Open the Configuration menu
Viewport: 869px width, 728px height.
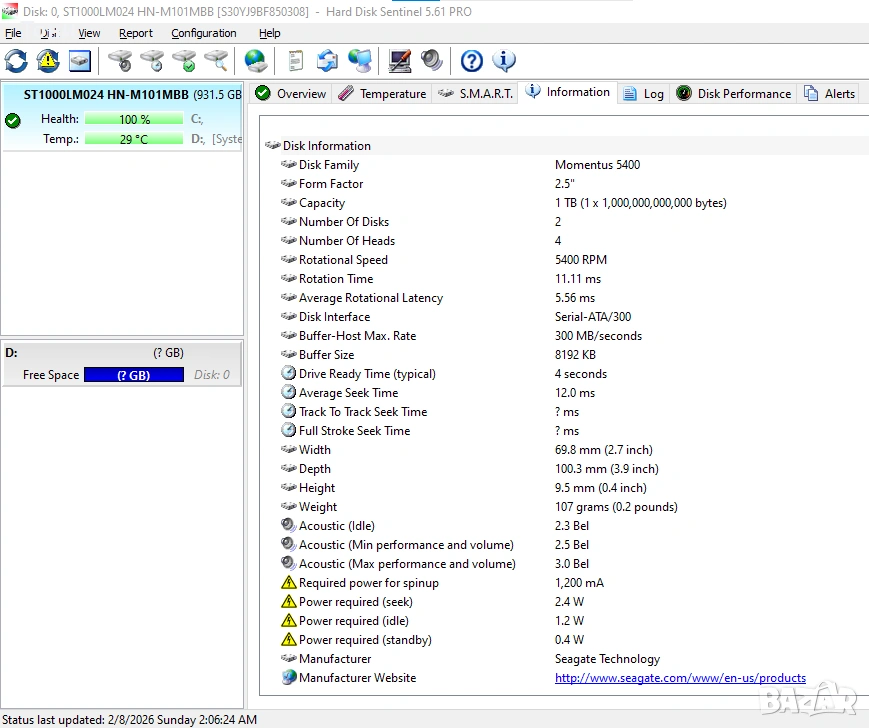tap(203, 33)
